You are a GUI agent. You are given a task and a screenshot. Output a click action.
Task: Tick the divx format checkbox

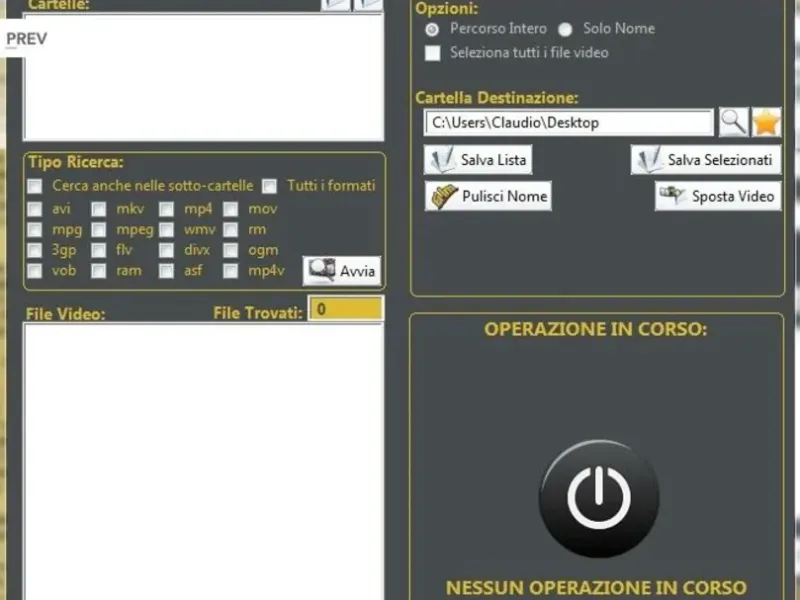pyautogui.click(x=166, y=250)
